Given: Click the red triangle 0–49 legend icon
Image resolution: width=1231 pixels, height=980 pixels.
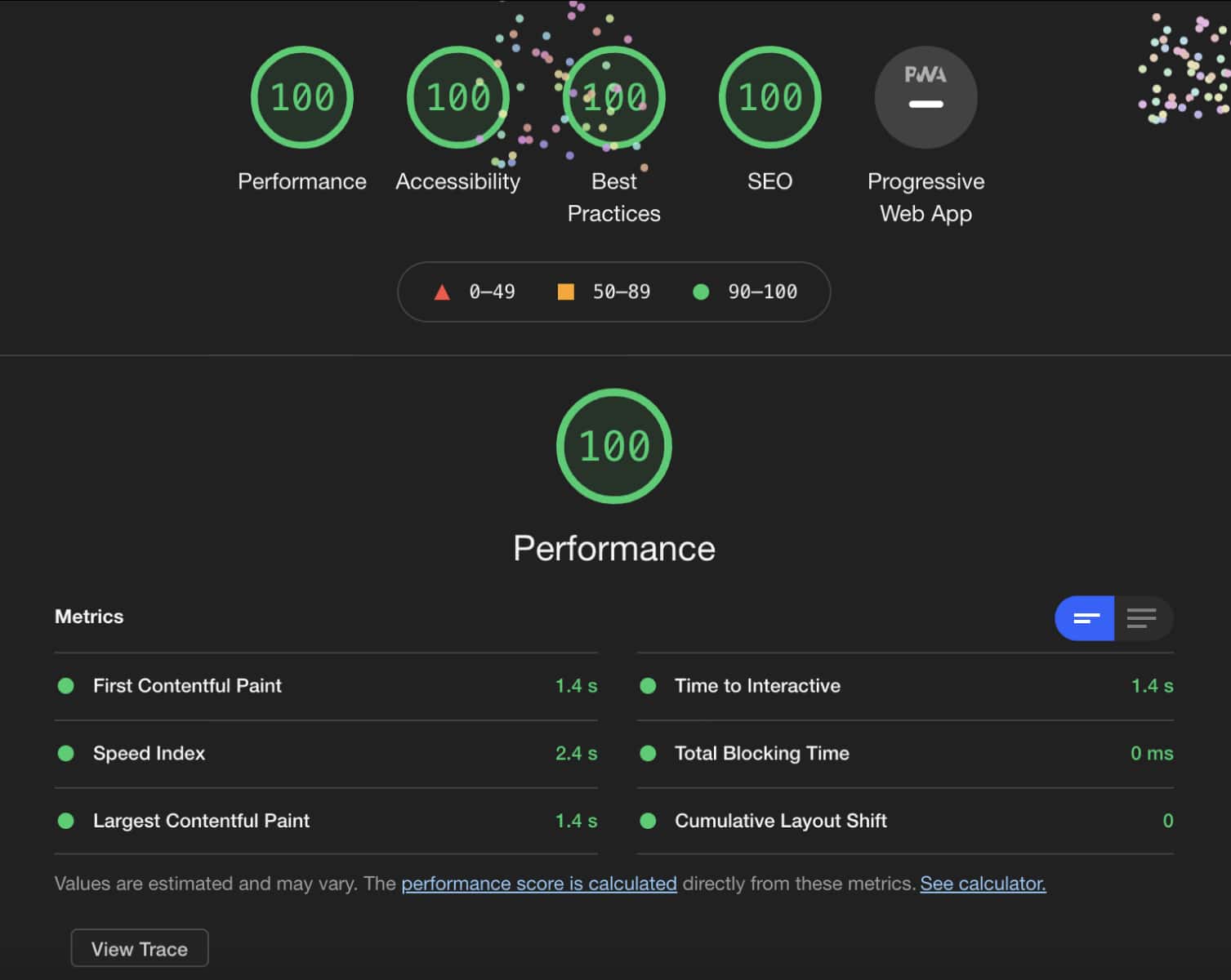Looking at the screenshot, I should tap(442, 292).
